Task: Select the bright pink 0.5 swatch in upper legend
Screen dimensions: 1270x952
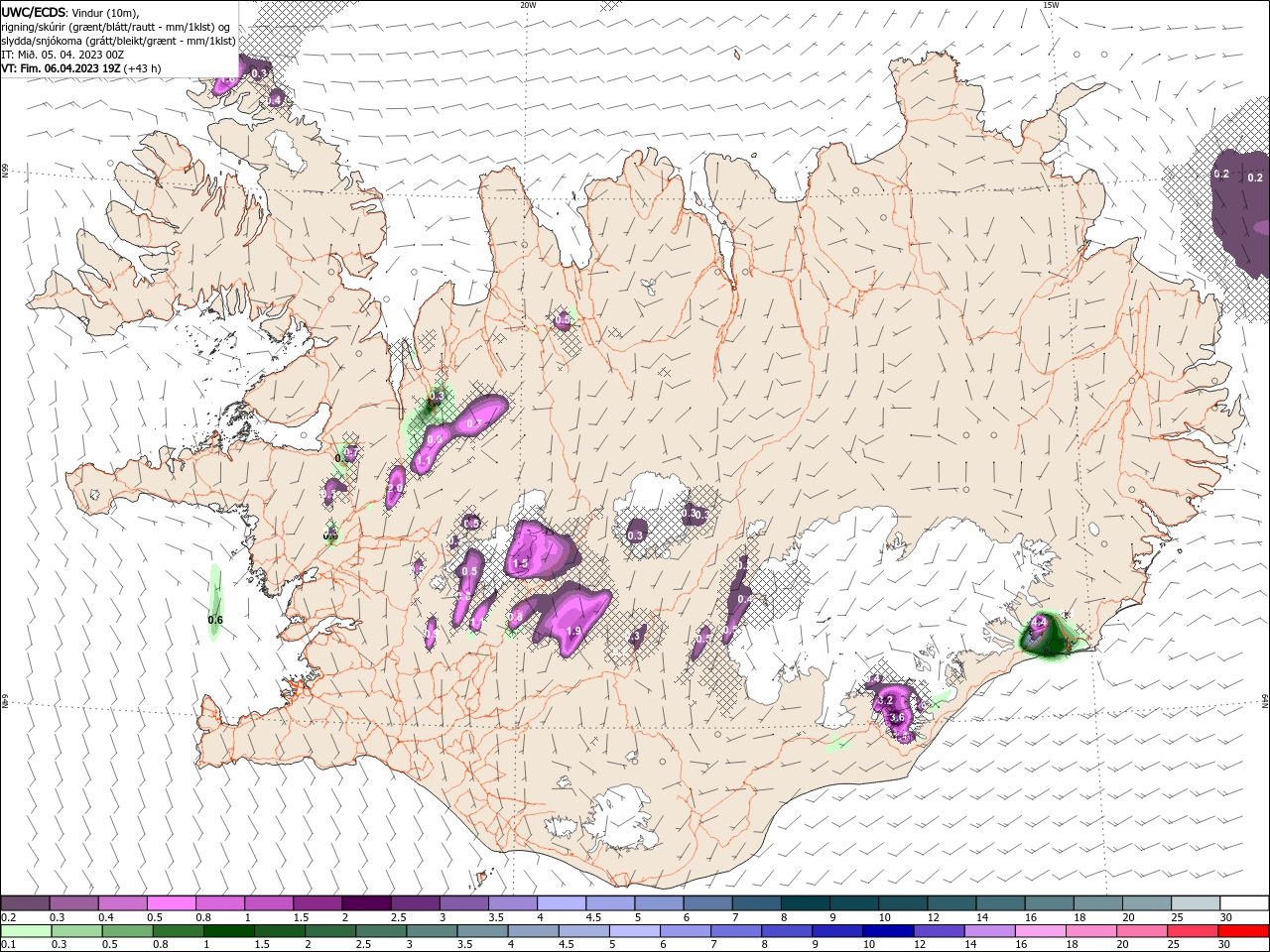Action: (172, 903)
